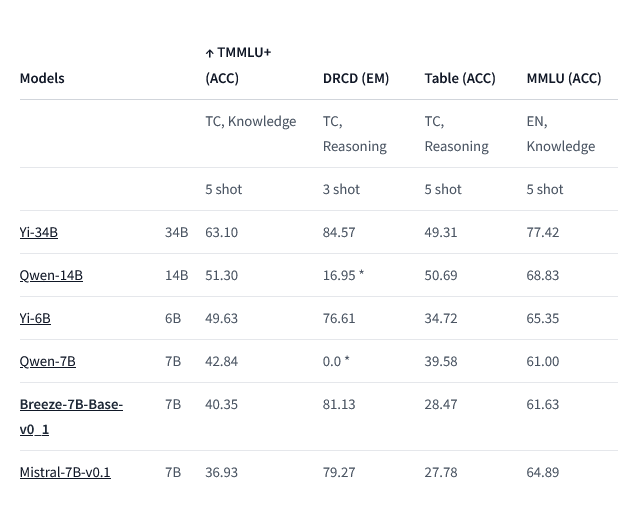Screen dimensions: 625x506
Task: Follow the Yi-6B model link
Action: tap(35, 318)
